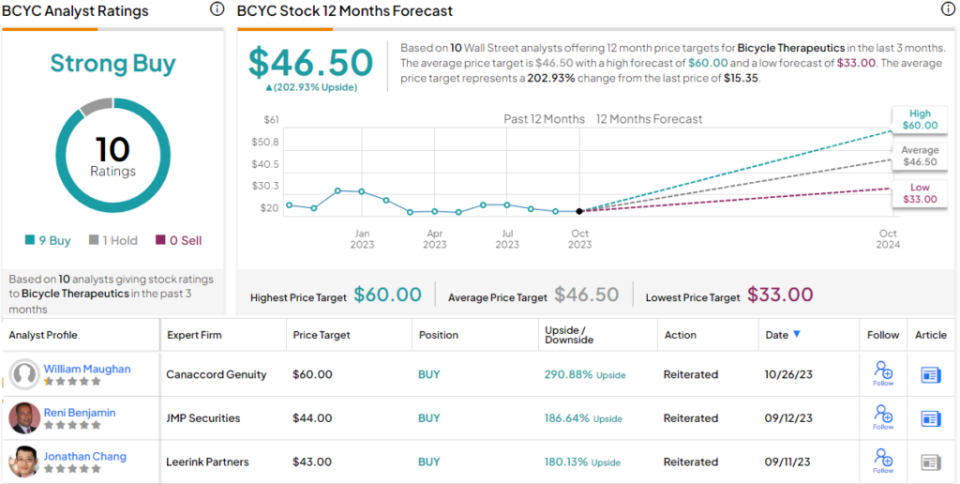Click the High $60.00 forecast label
Image resolution: width=960 pixels, height=484 pixels.
(920, 119)
